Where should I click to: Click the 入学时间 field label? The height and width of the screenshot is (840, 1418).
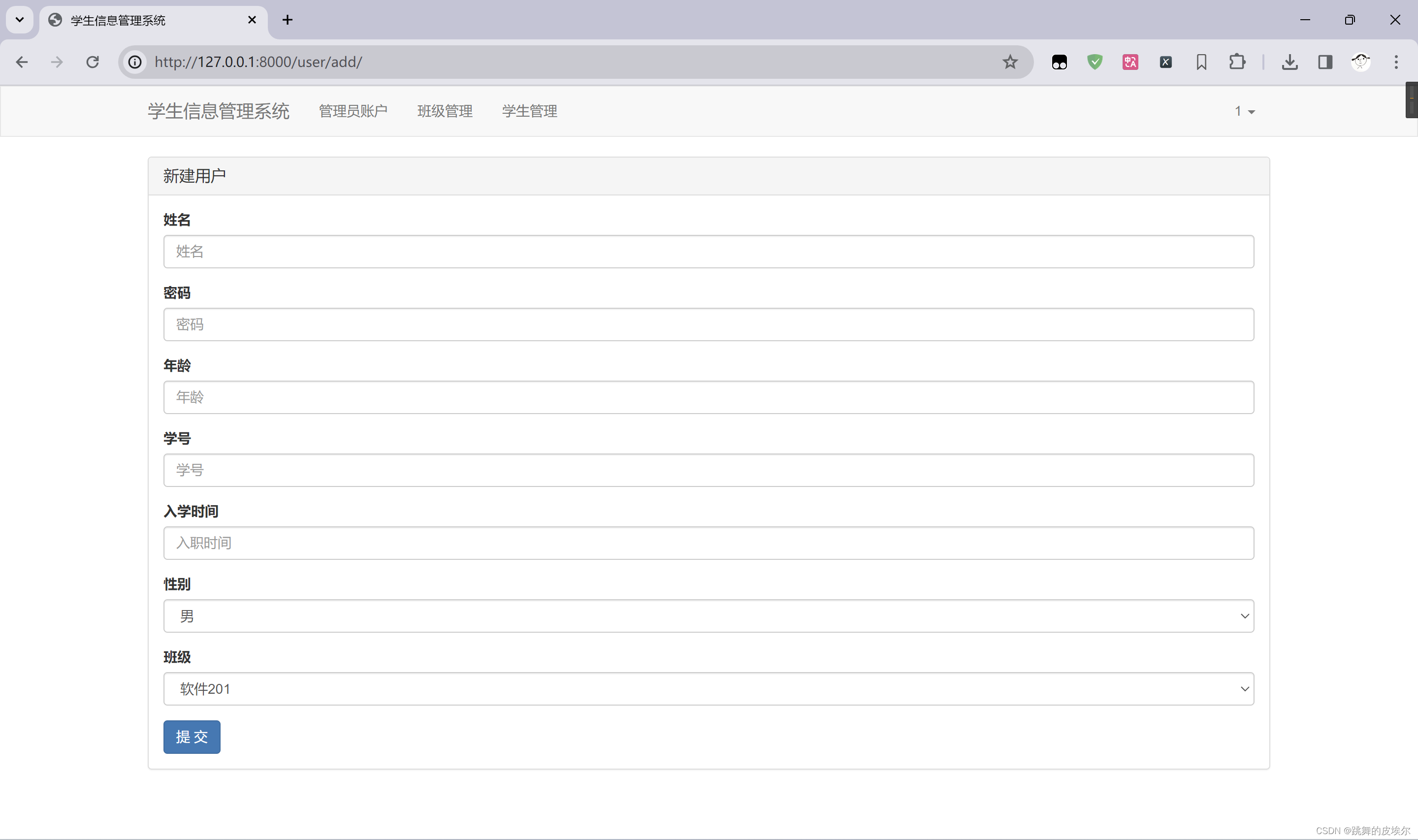click(191, 511)
